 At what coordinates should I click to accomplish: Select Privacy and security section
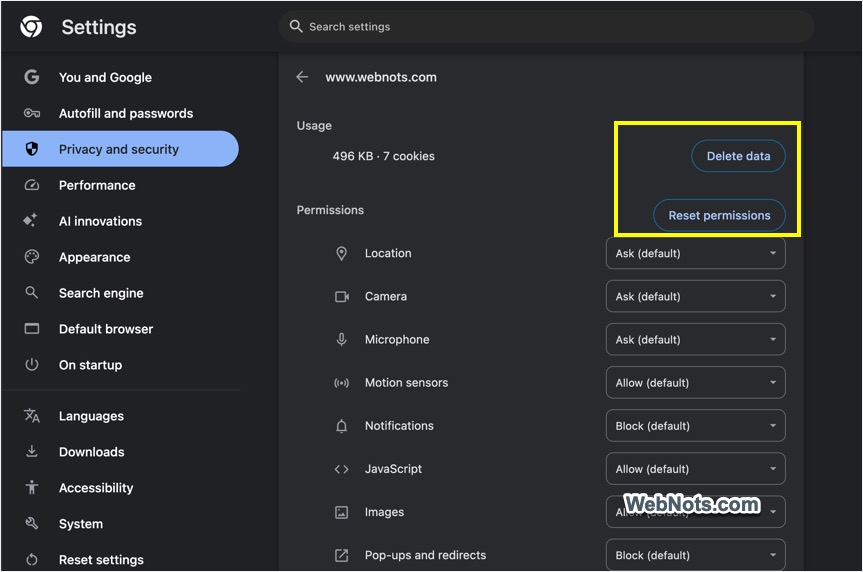(120, 149)
